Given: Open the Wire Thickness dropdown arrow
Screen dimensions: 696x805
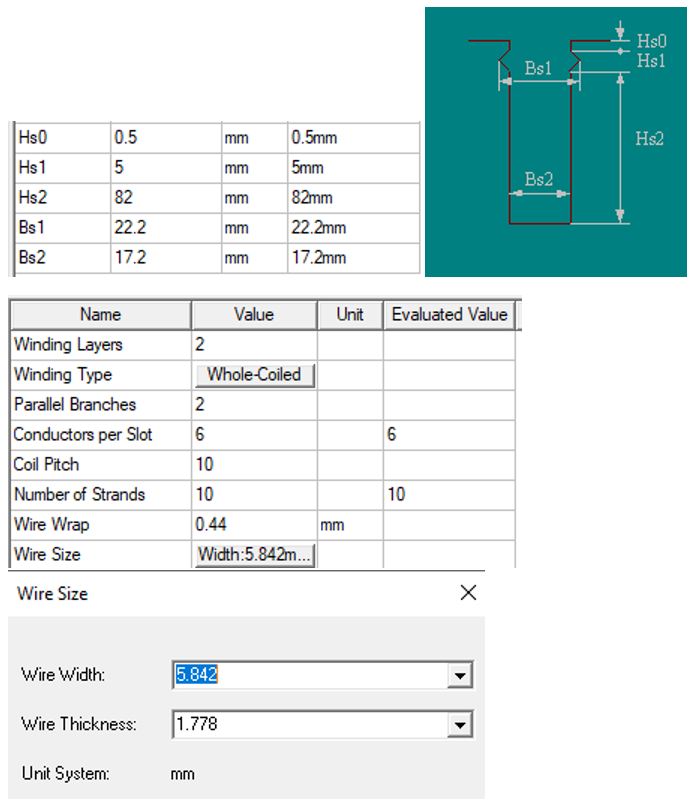Looking at the screenshot, I should pyautogui.click(x=460, y=724).
